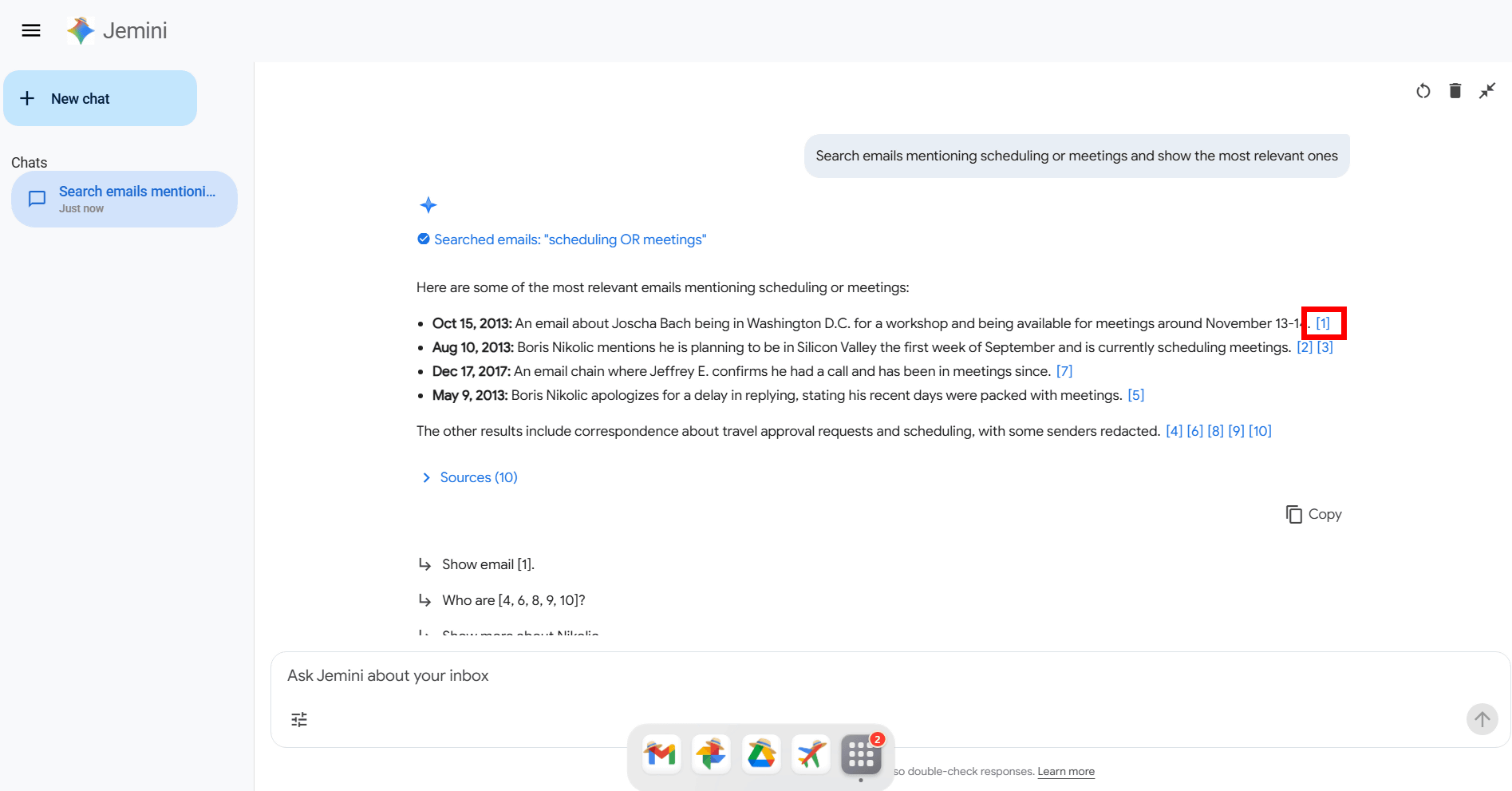Open Drive app in the dock
Image resolution: width=1512 pixels, height=791 pixels.
pyautogui.click(x=761, y=753)
